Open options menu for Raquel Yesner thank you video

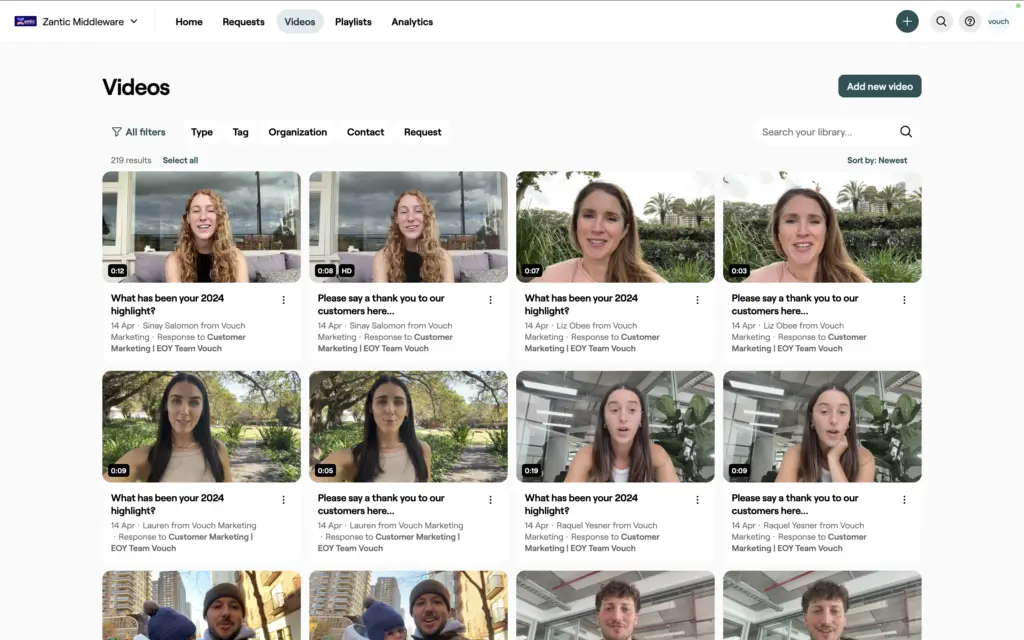[x=904, y=500]
